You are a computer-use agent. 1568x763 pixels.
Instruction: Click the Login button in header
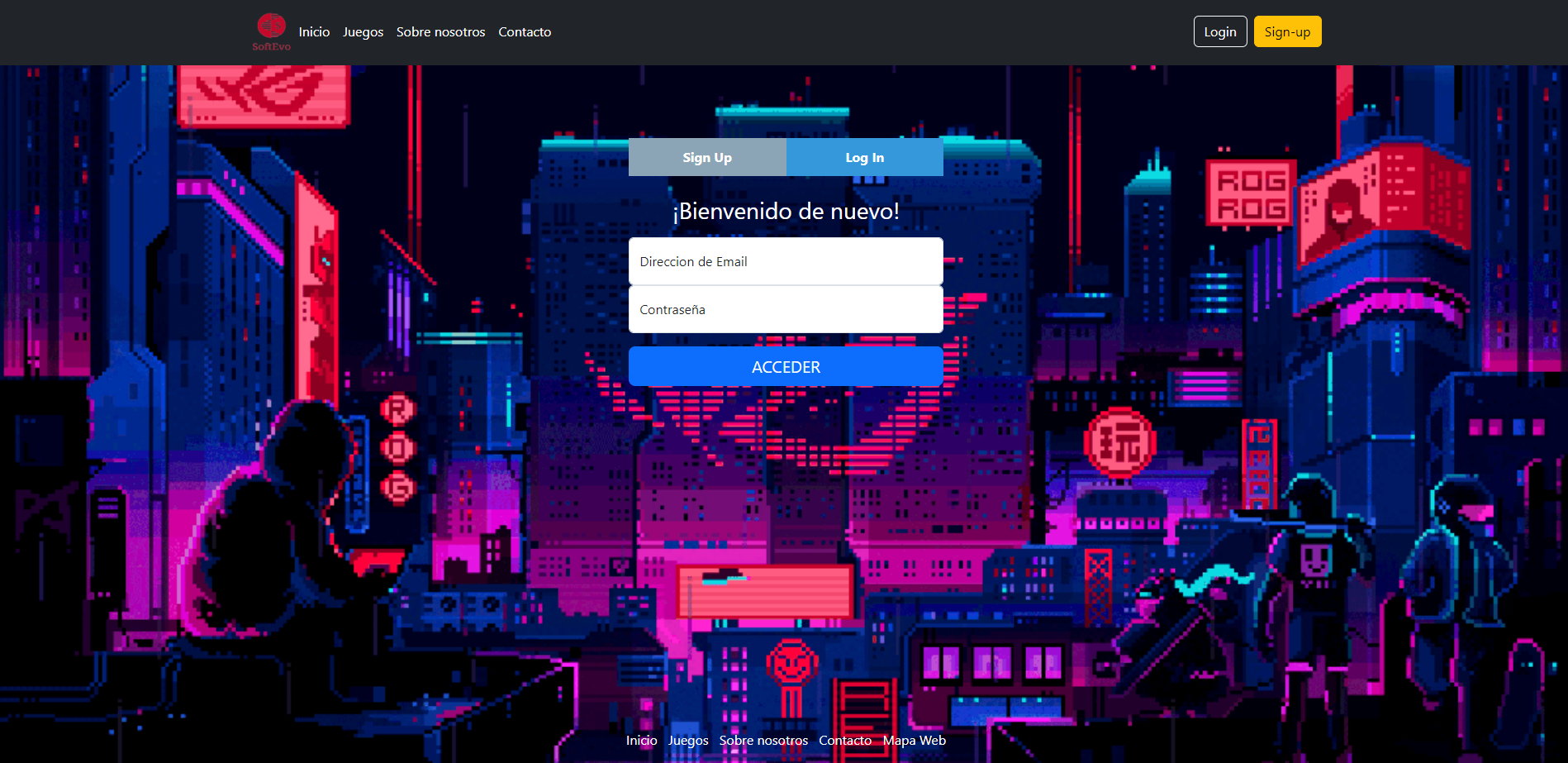(x=1220, y=31)
